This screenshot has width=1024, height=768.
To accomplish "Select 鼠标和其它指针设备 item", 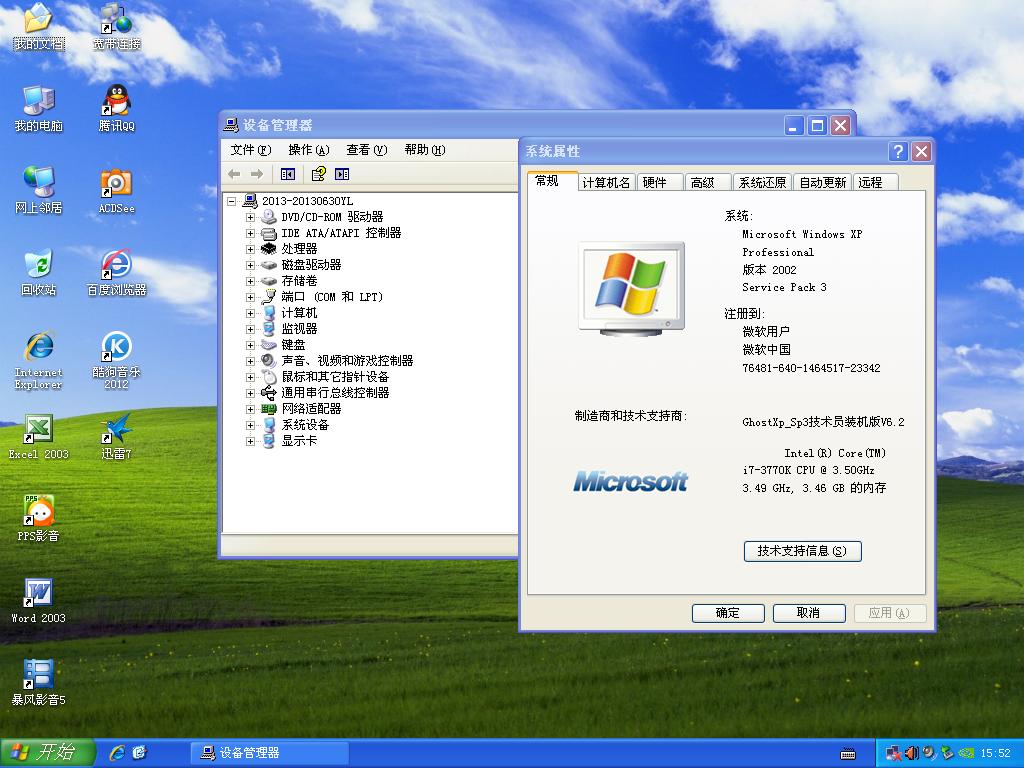I will [335, 377].
